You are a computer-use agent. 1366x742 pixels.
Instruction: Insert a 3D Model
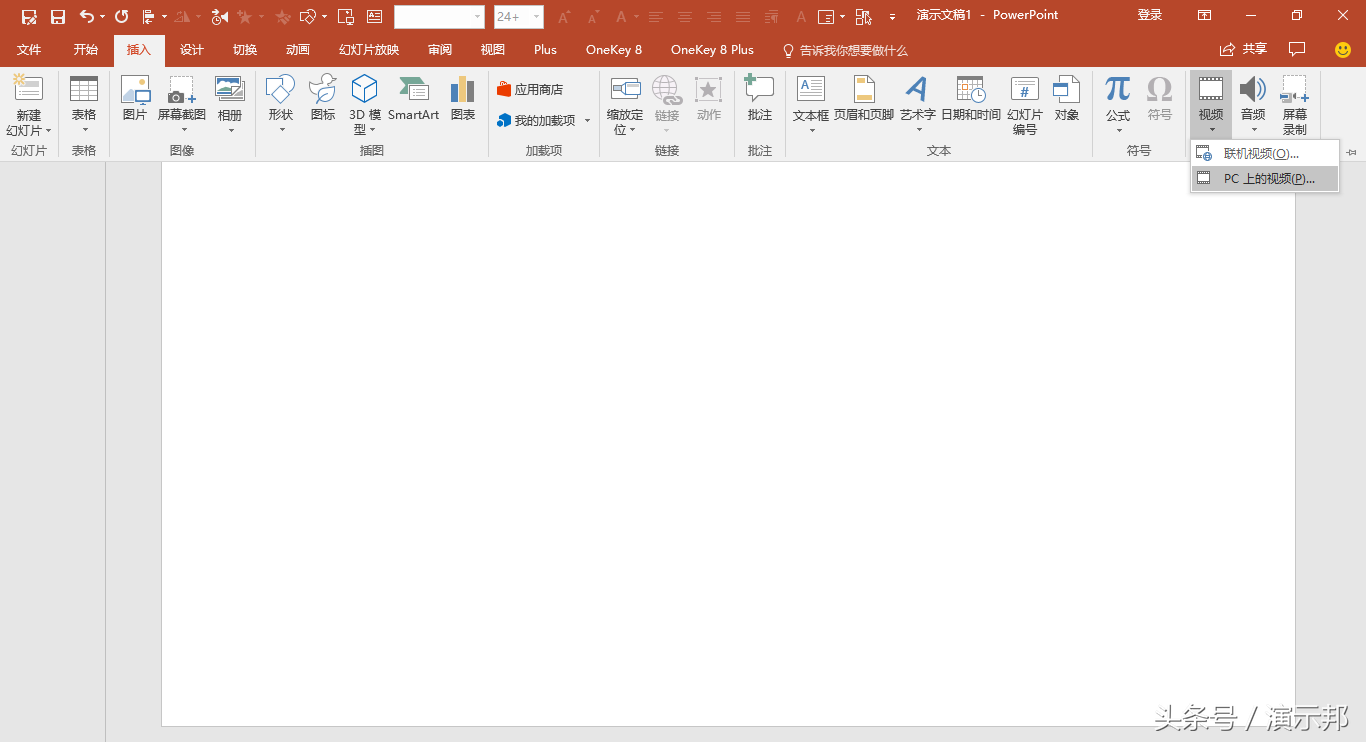coord(365,106)
